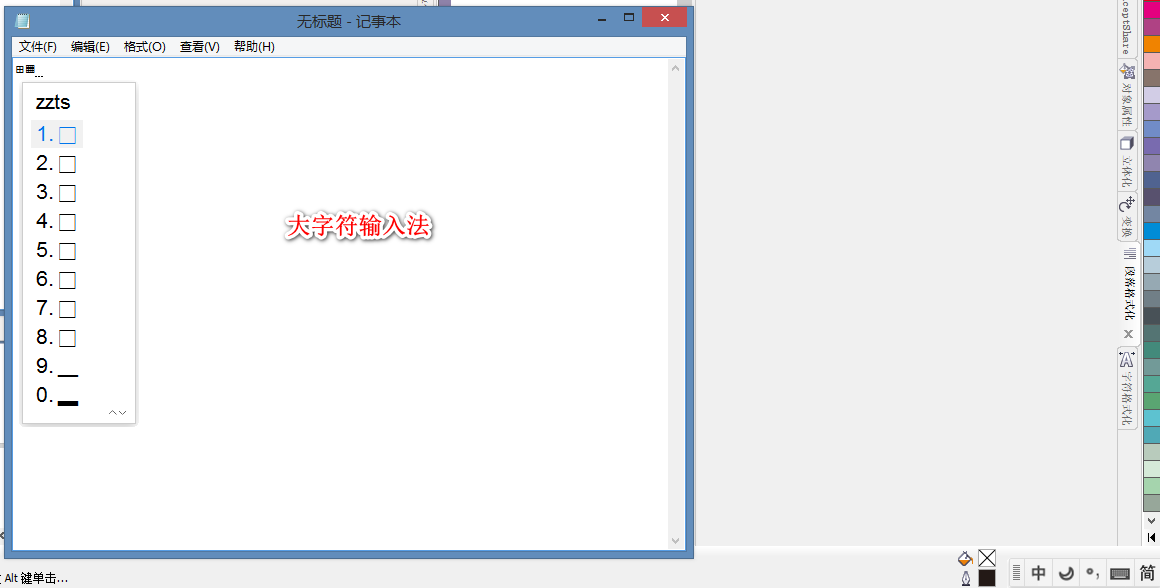This screenshot has height=588, width=1160.
Task: Toggle the 中 Chinese/English input mode
Action: [1039, 573]
